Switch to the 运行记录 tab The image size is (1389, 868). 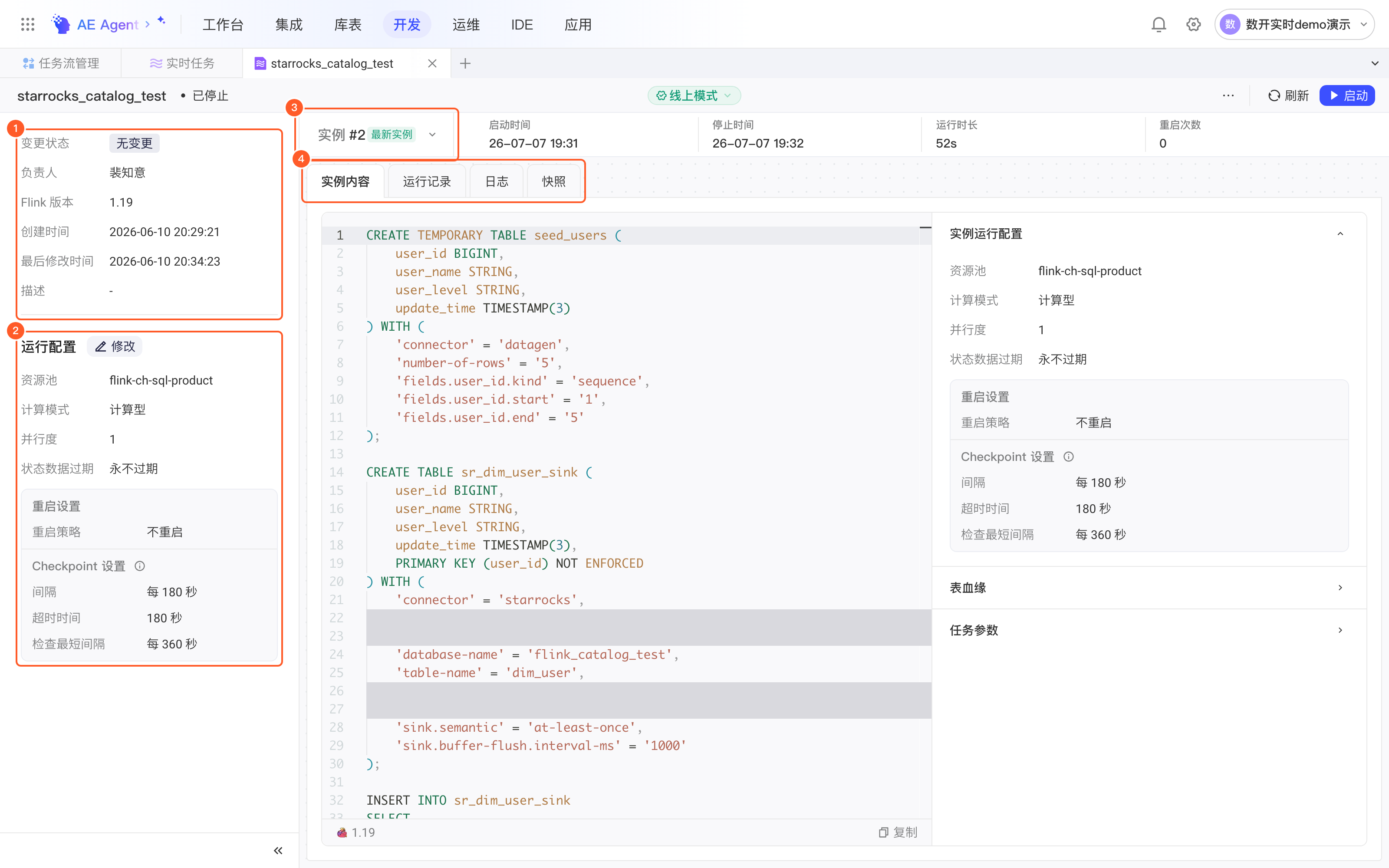(x=426, y=181)
